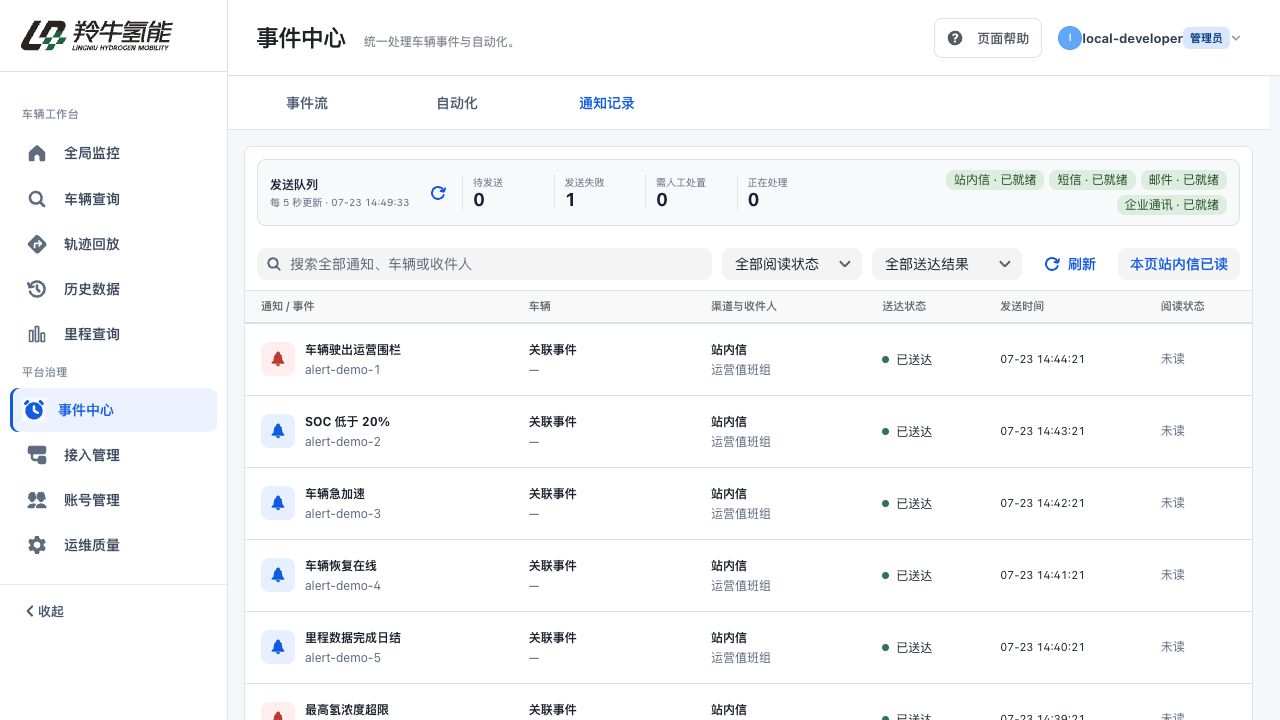Mark all read with 本页站内信已读
This screenshot has width=1280, height=720.
coord(1179,264)
